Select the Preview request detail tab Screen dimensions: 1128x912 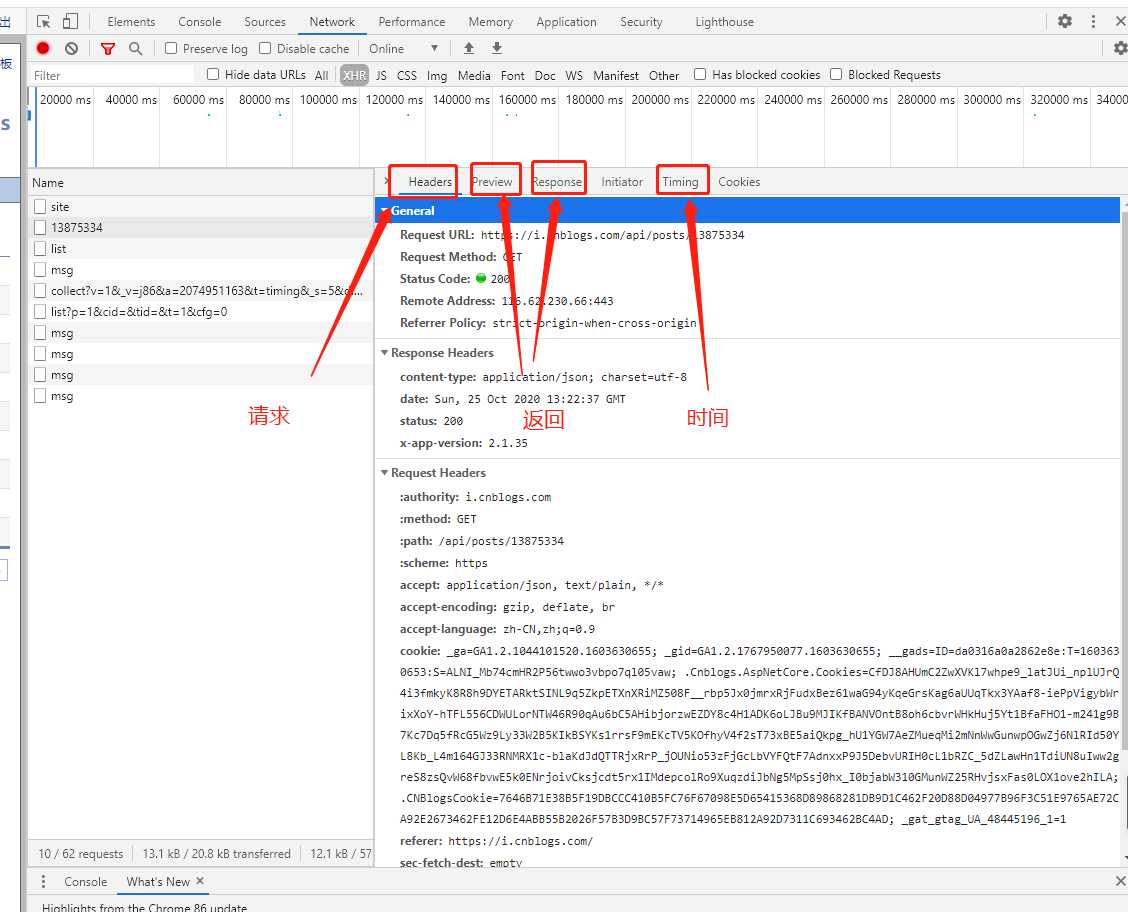point(492,182)
